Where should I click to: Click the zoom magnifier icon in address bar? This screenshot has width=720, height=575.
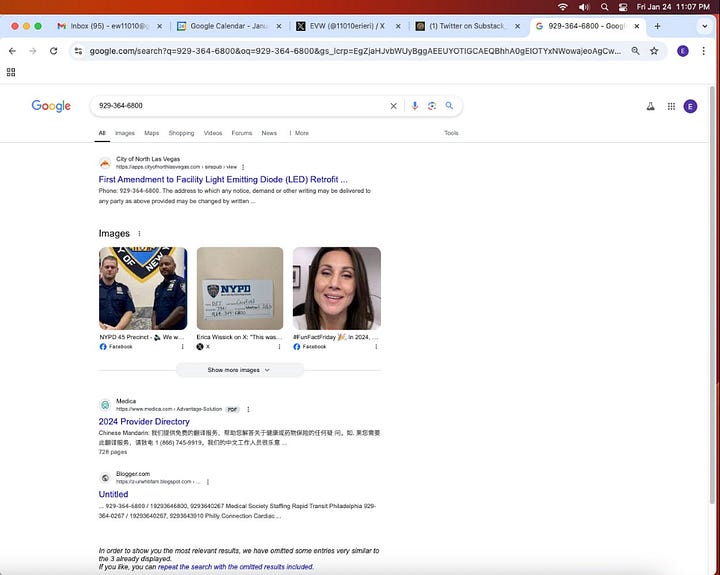click(x=636, y=51)
